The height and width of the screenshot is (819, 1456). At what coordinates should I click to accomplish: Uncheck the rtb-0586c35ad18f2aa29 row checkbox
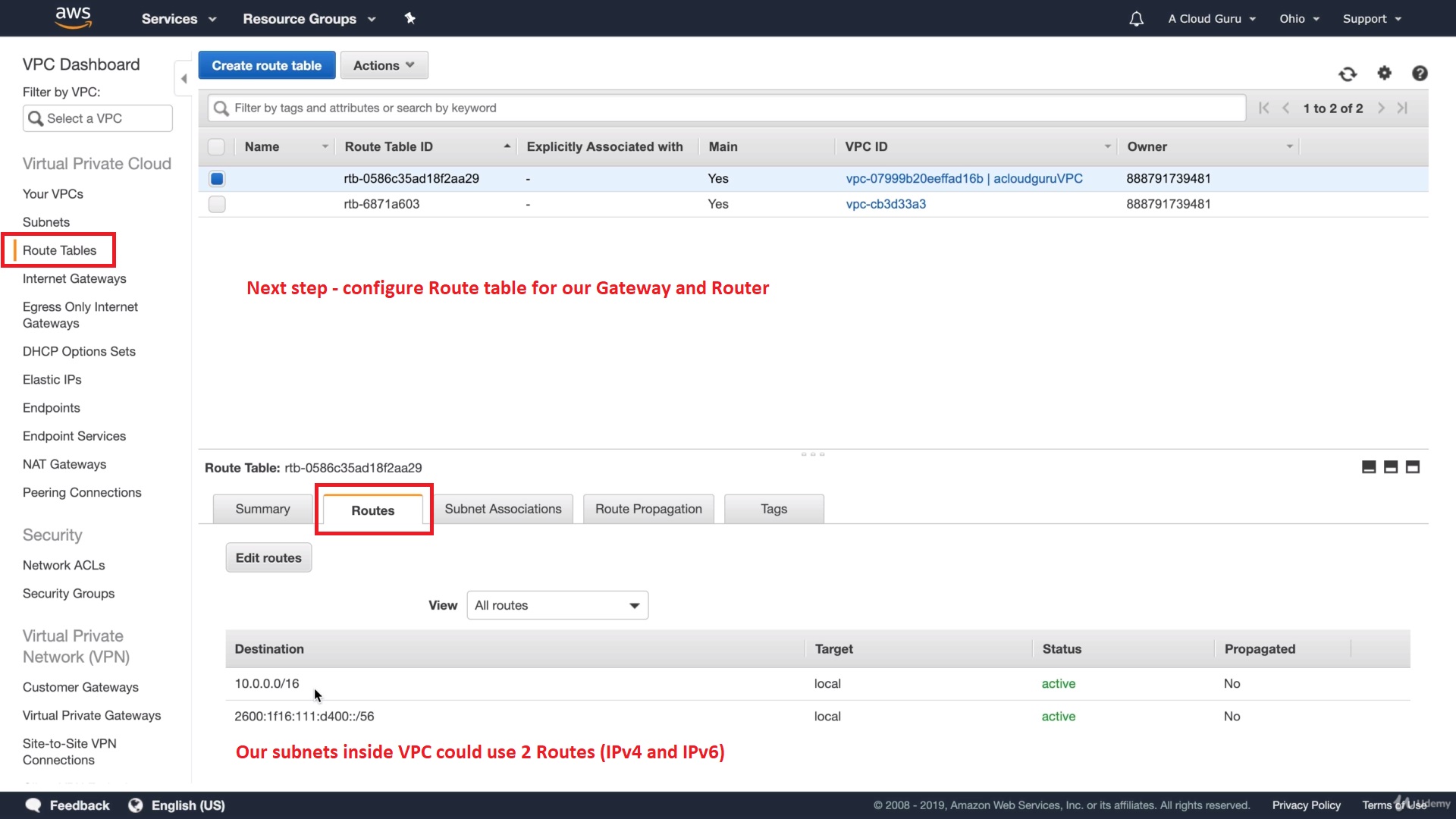(x=217, y=179)
